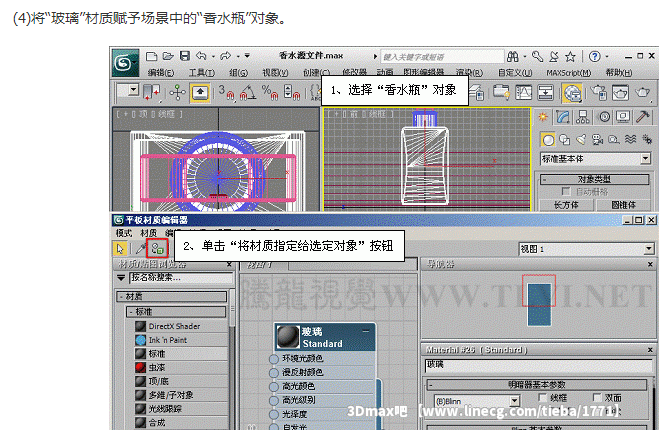The height and width of the screenshot is (430, 659).
Task: Open the highlighted Material Editor toolbar icon
Action: (572, 93)
